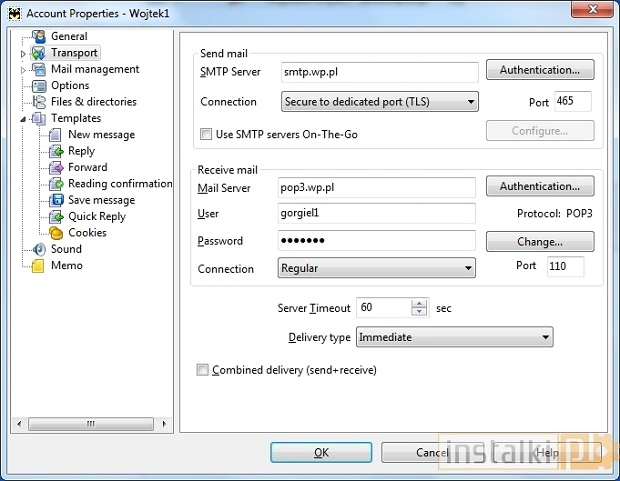Toggle Combined delivery (send+receive) checkbox
The height and width of the screenshot is (481, 620).
(x=203, y=370)
